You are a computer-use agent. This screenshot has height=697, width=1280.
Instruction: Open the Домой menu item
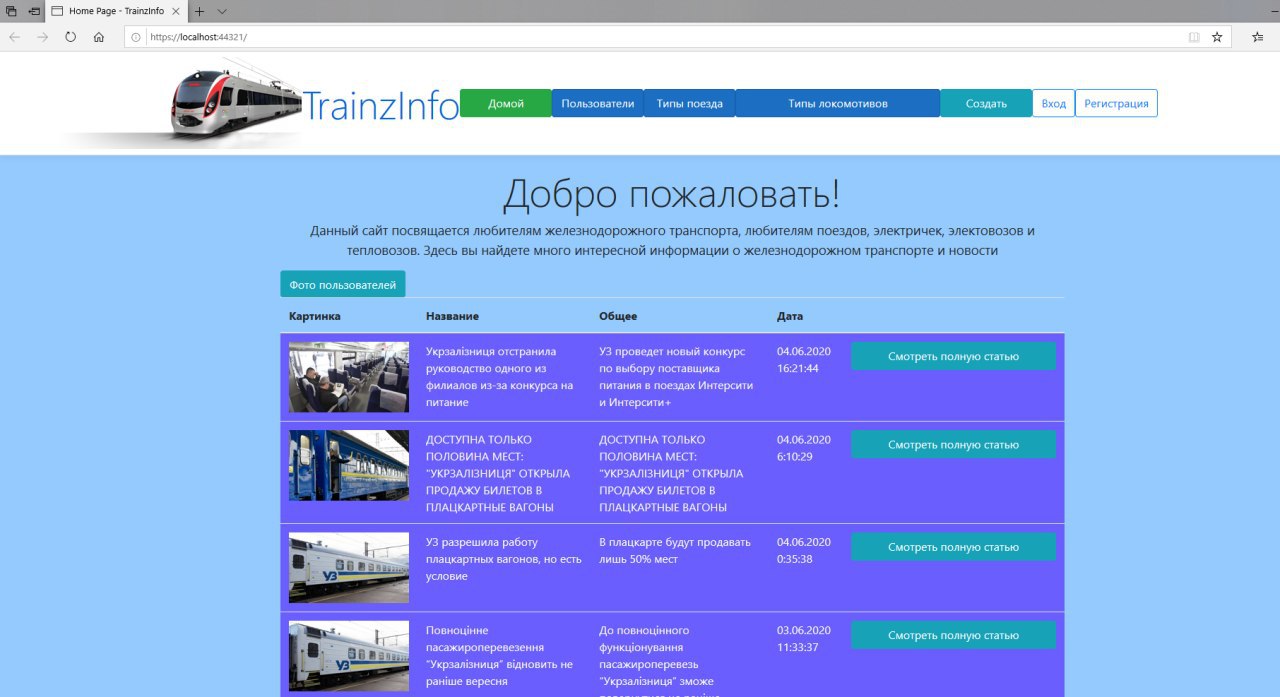506,103
